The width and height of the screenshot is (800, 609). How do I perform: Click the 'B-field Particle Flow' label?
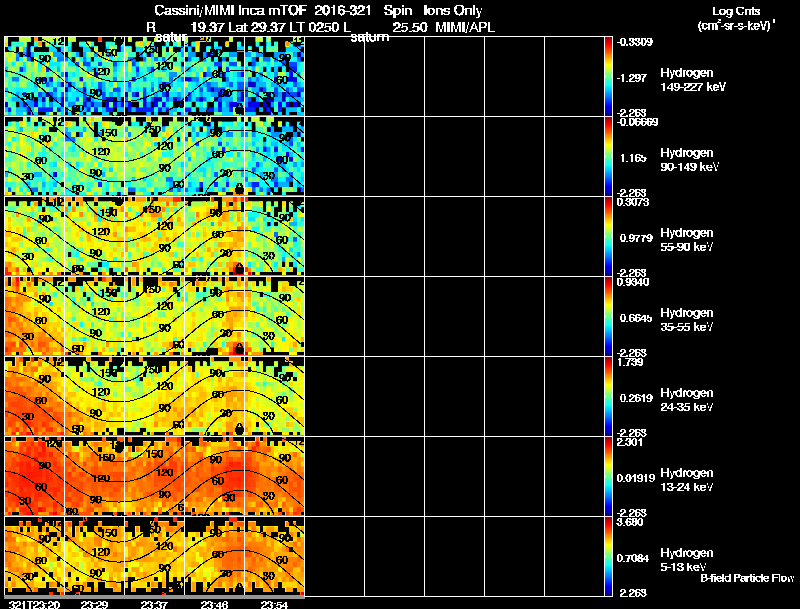[747, 578]
